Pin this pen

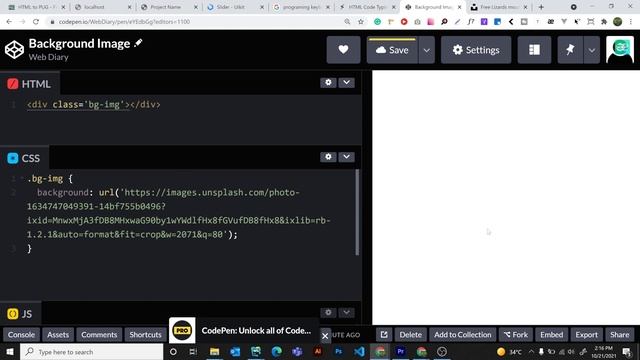pyautogui.click(x=570, y=50)
